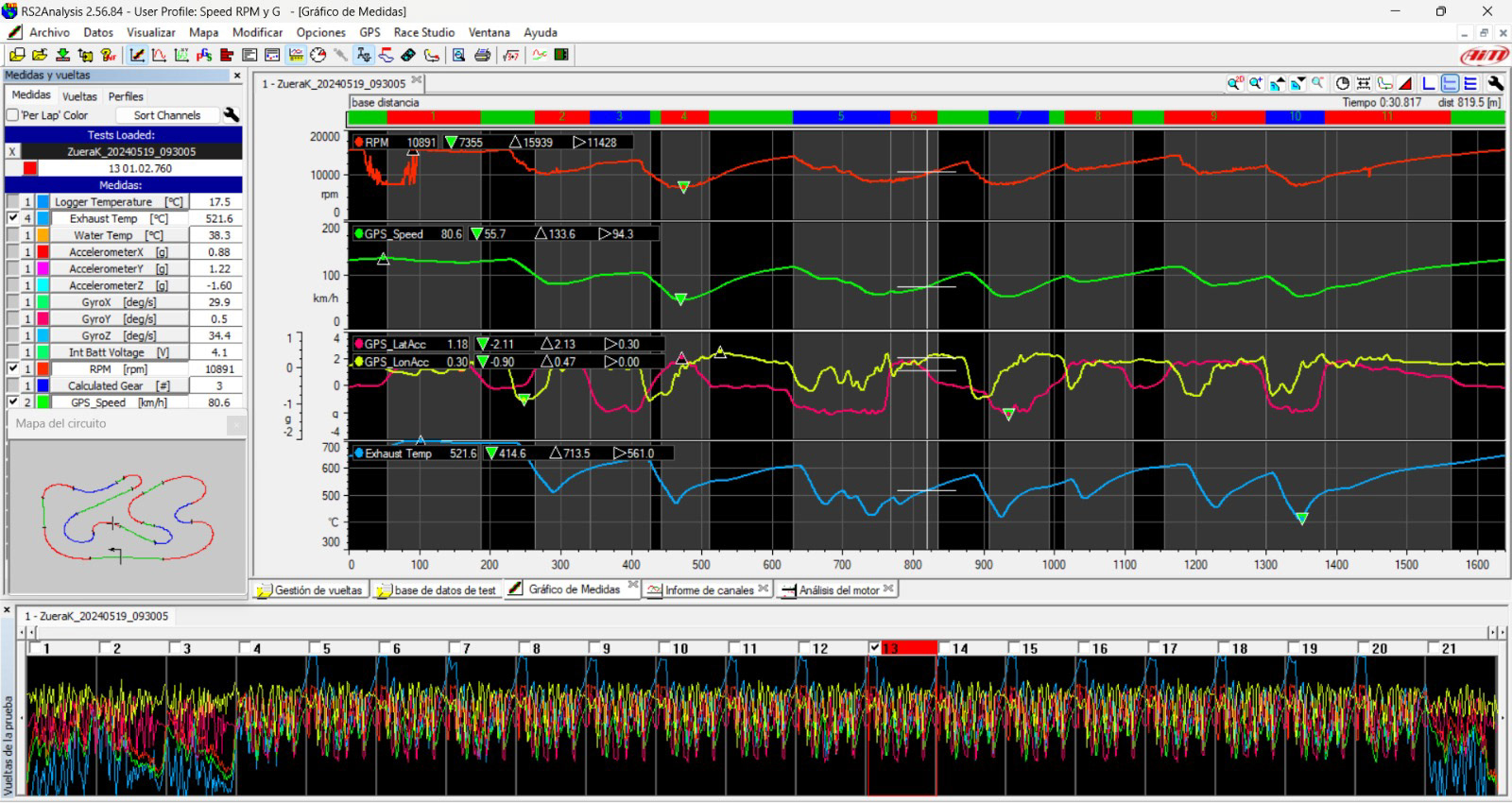Image resolution: width=1512 pixels, height=803 pixels.
Task: Click the zoom-in plus magnifier icon
Action: point(1256,83)
